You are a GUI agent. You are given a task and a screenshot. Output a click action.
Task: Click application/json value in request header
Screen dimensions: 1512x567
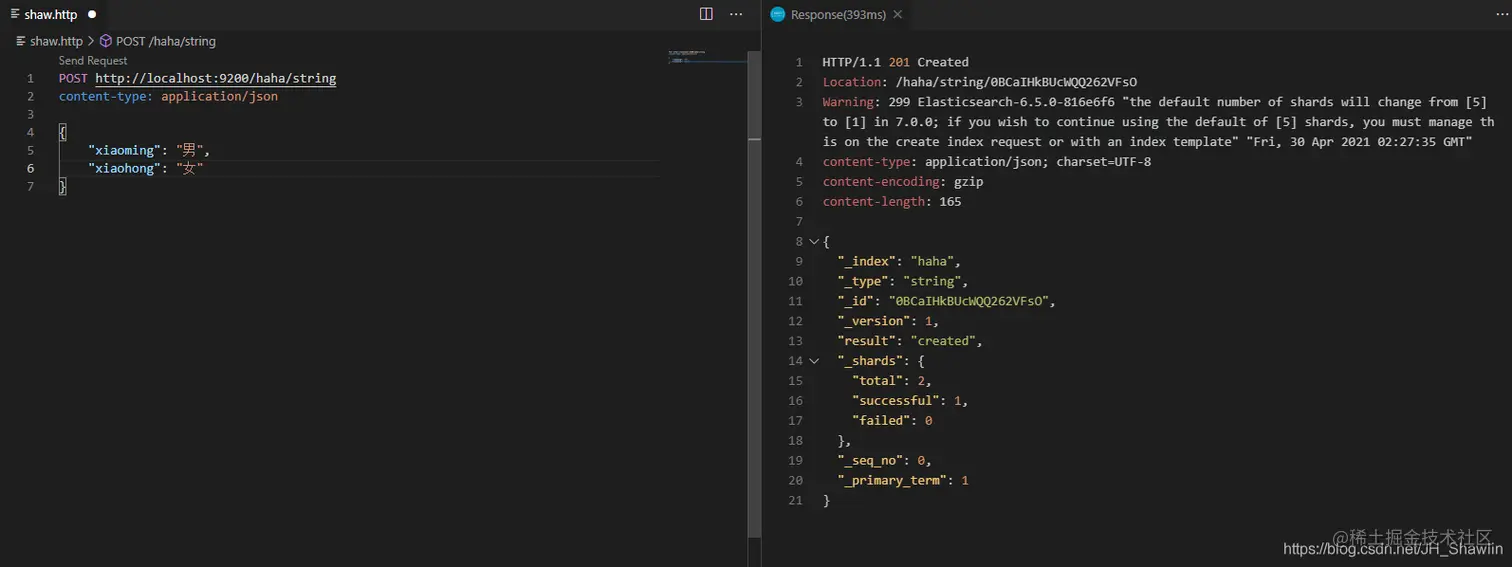point(220,96)
